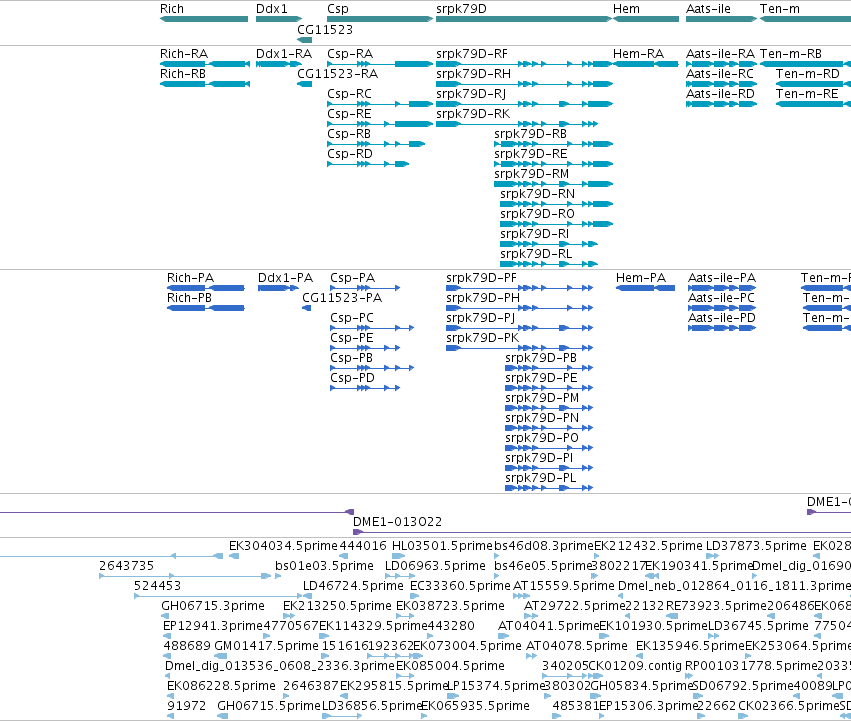Click transcript CG11523-RA
851x721 pixels.
click(x=337, y=74)
